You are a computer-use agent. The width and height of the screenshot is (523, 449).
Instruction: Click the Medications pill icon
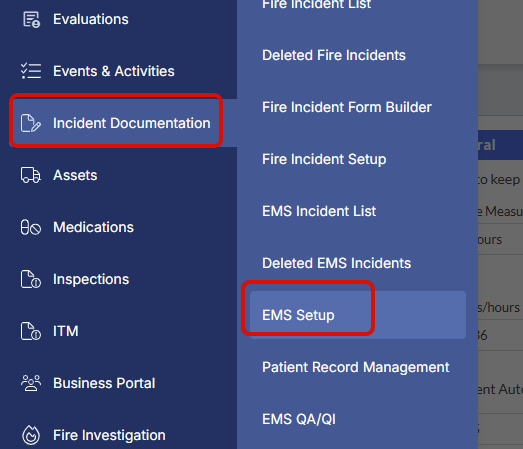pos(31,227)
